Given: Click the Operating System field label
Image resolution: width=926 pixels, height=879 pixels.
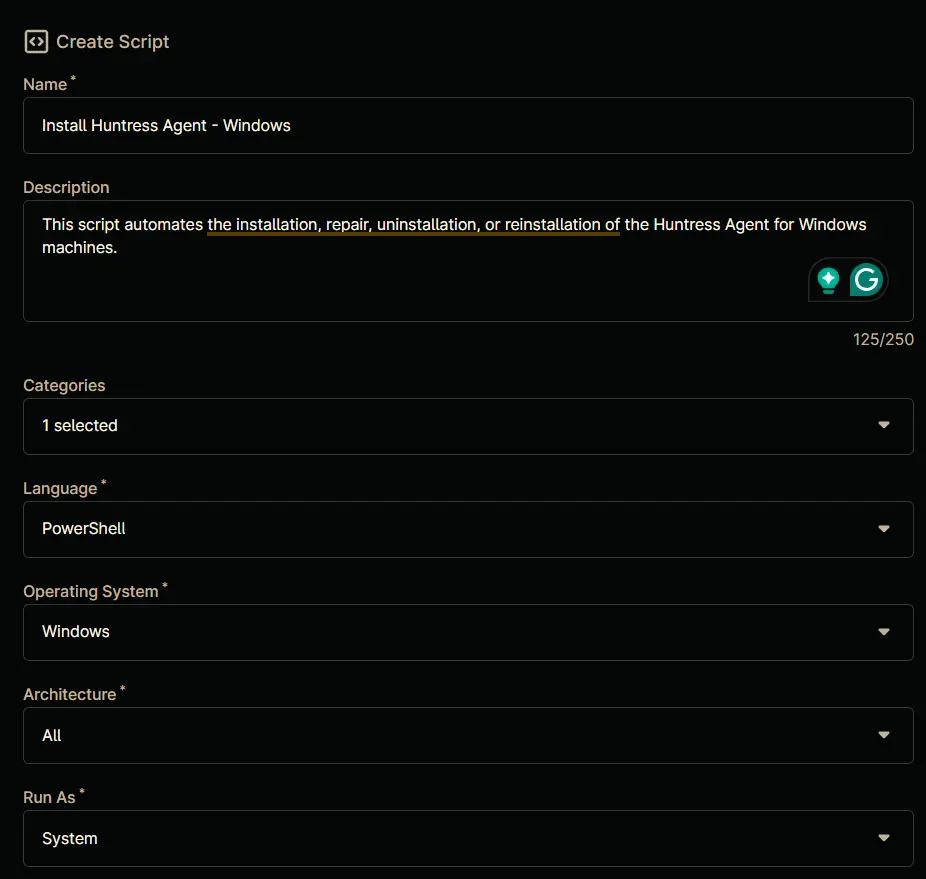Looking at the screenshot, I should pos(91,591).
